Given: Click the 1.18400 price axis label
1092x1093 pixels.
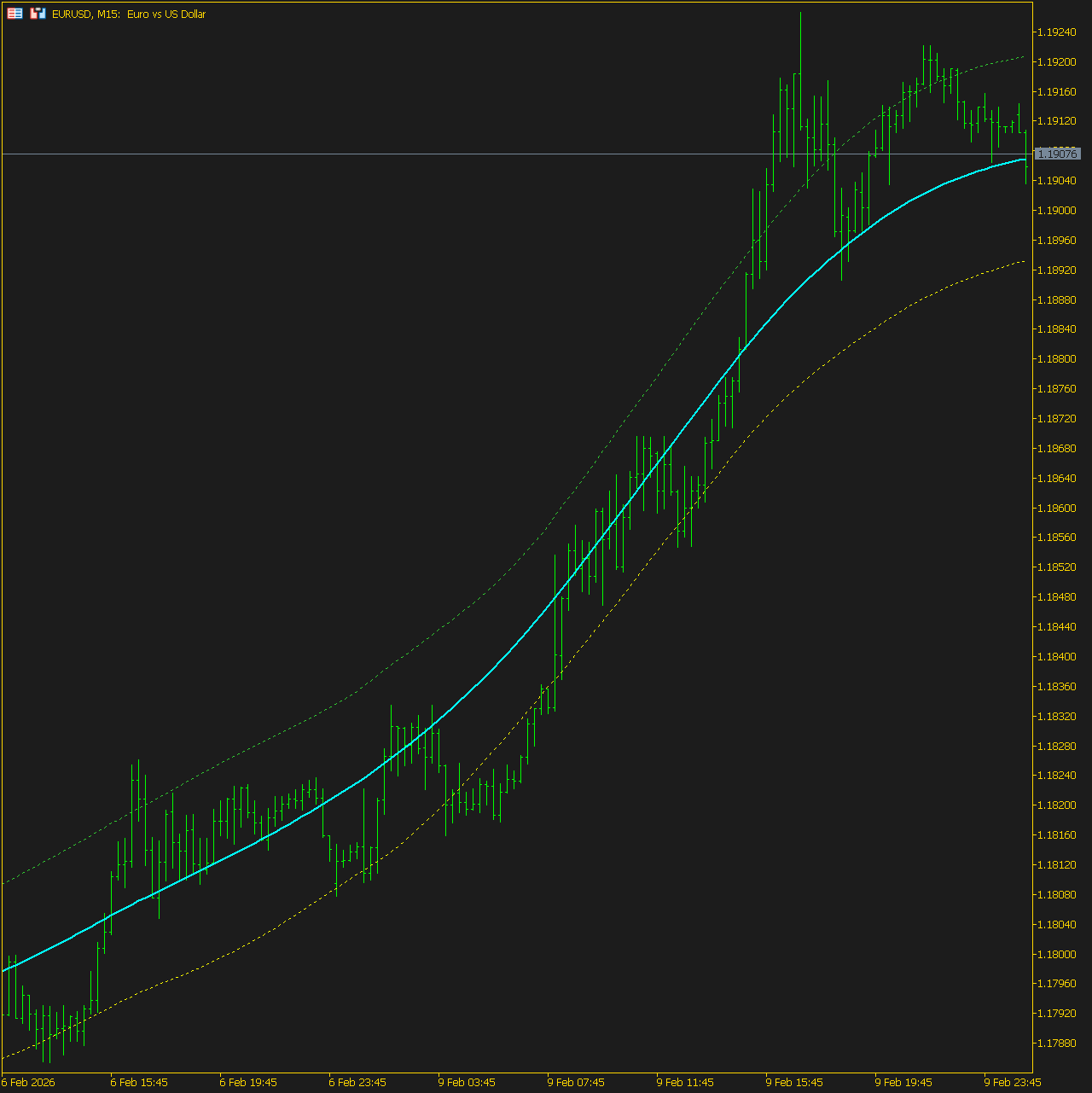Looking at the screenshot, I should pos(1055,657).
